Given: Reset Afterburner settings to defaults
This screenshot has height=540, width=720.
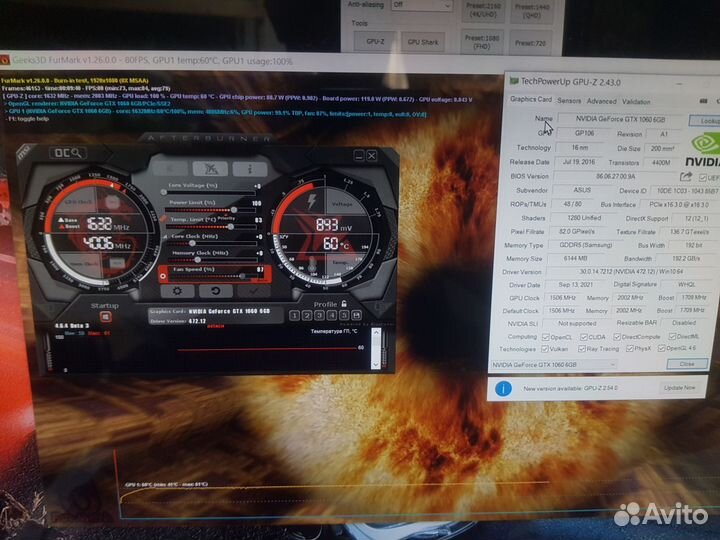Looking at the screenshot, I should coord(215,291).
